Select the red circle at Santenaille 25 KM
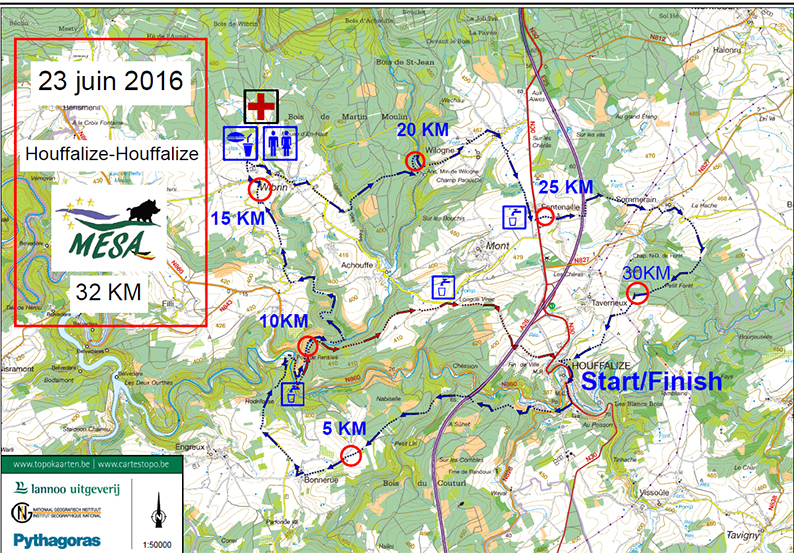This screenshot has width=794, height=553. point(545,217)
